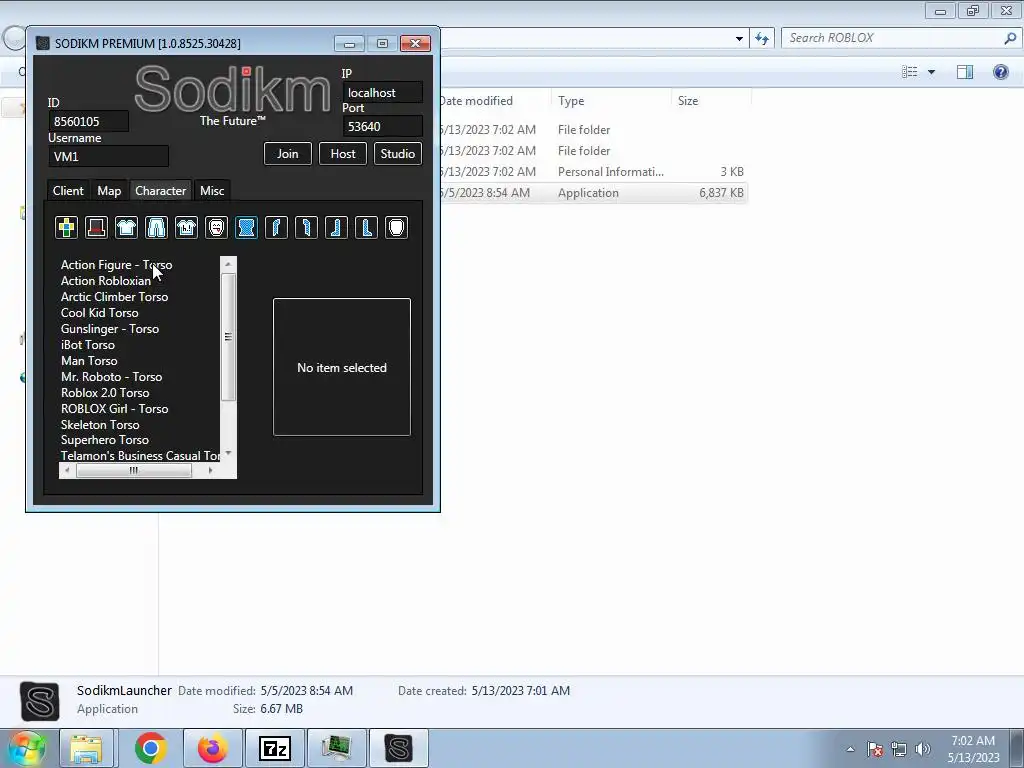
Task: Focus the IP field showing localhost
Action: tap(383, 93)
